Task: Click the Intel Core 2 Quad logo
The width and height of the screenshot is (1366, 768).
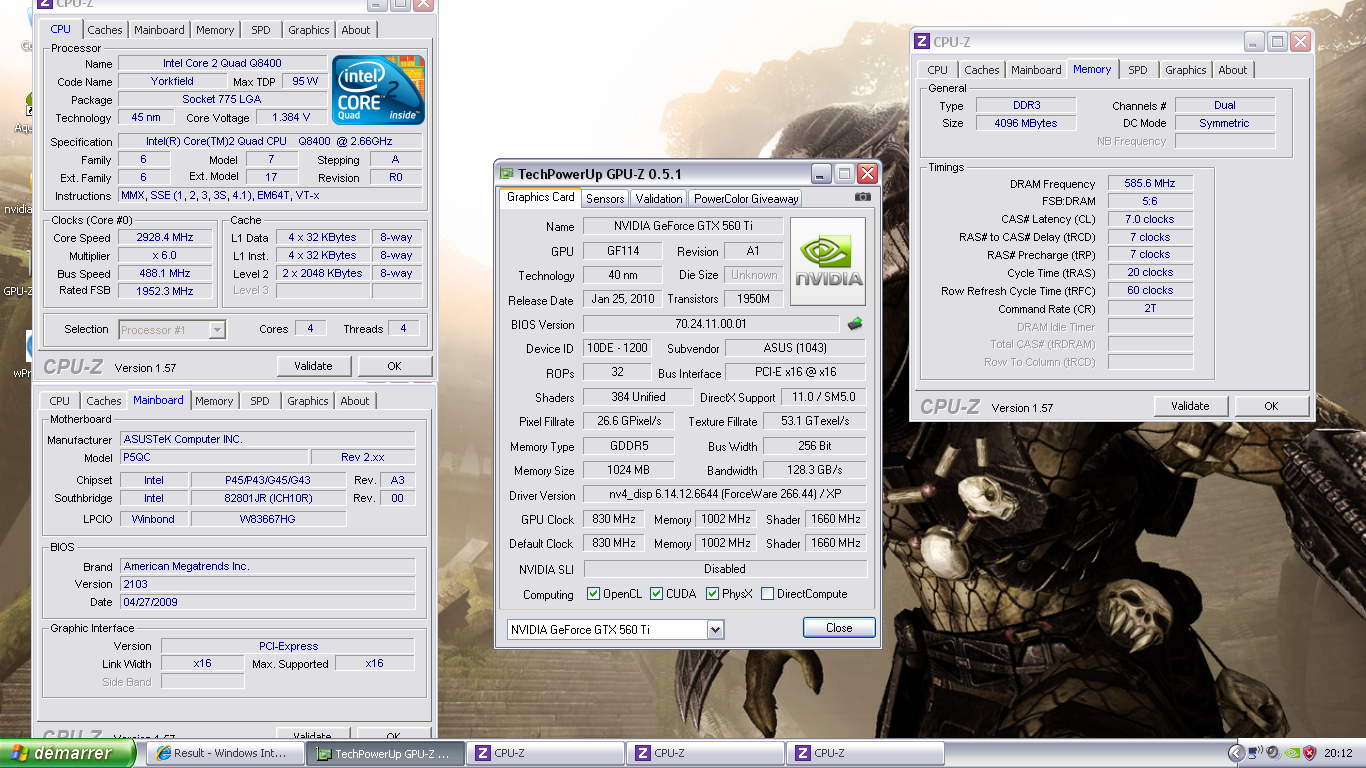Action: 378,90
